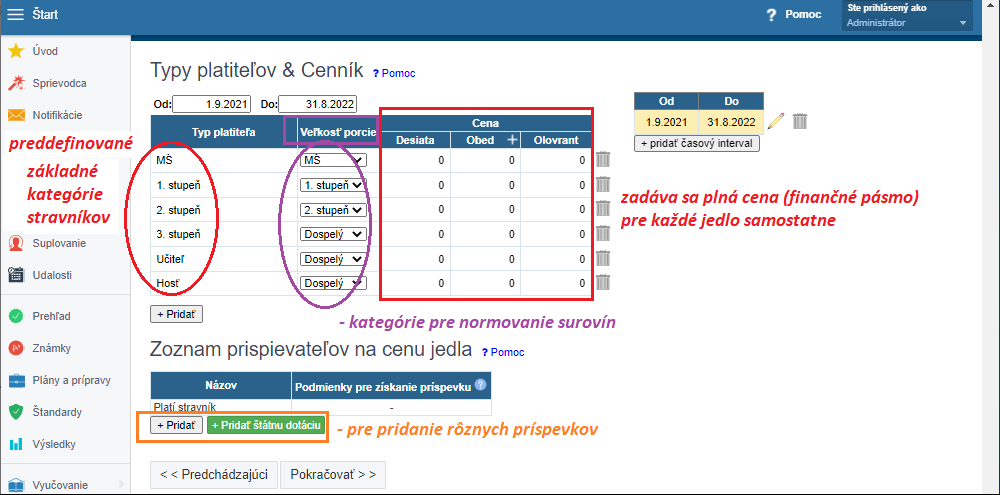Delete the 1.9.2021–31.8.2022 time interval

(800, 121)
